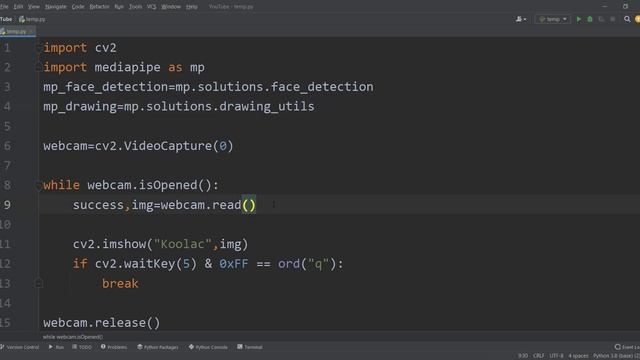Image resolution: width=640 pixels, height=360 pixels.
Task: Open the TODO tool window
Action: [82, 347]
